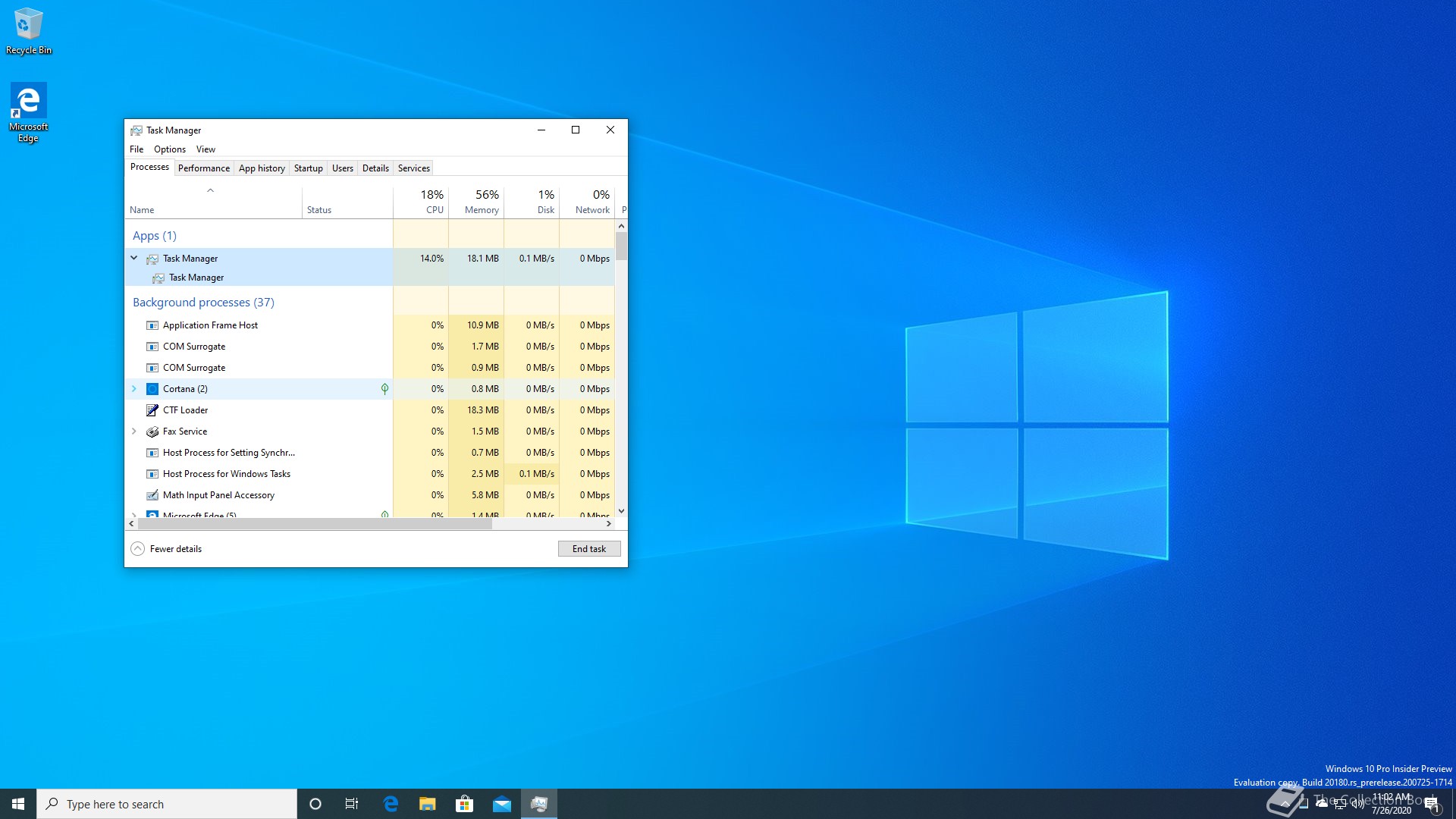
Task: Open the Options menu
Action: pyautogui.click(x=170, y=149)
